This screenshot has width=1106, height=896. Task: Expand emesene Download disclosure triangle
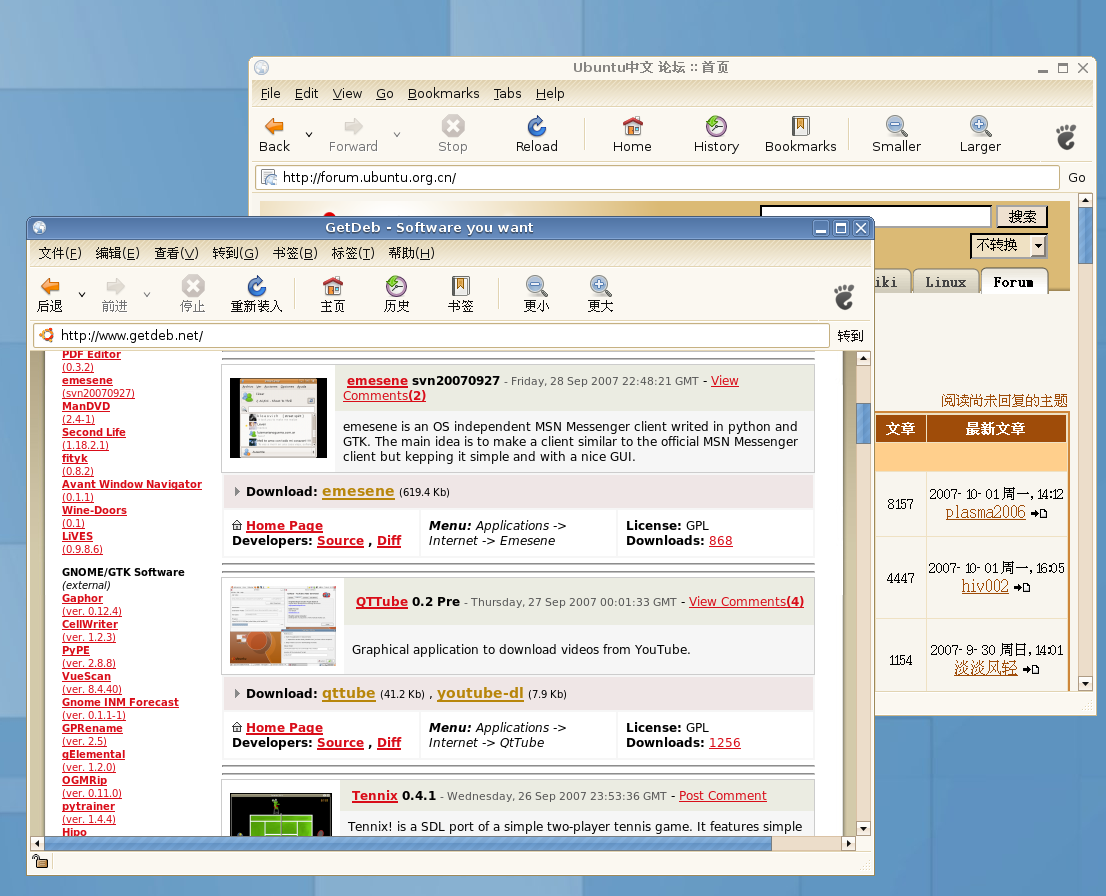click(236, 492)
